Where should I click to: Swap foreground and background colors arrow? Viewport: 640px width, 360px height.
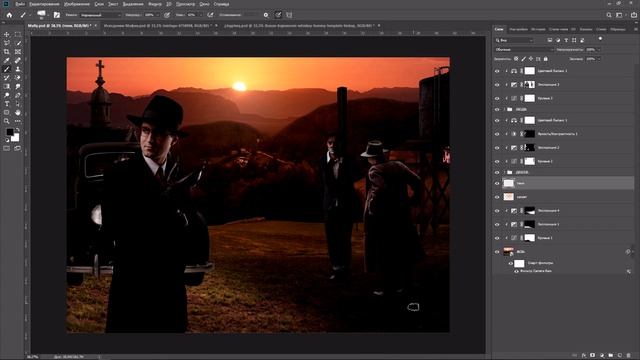click(x=18, y=130)
